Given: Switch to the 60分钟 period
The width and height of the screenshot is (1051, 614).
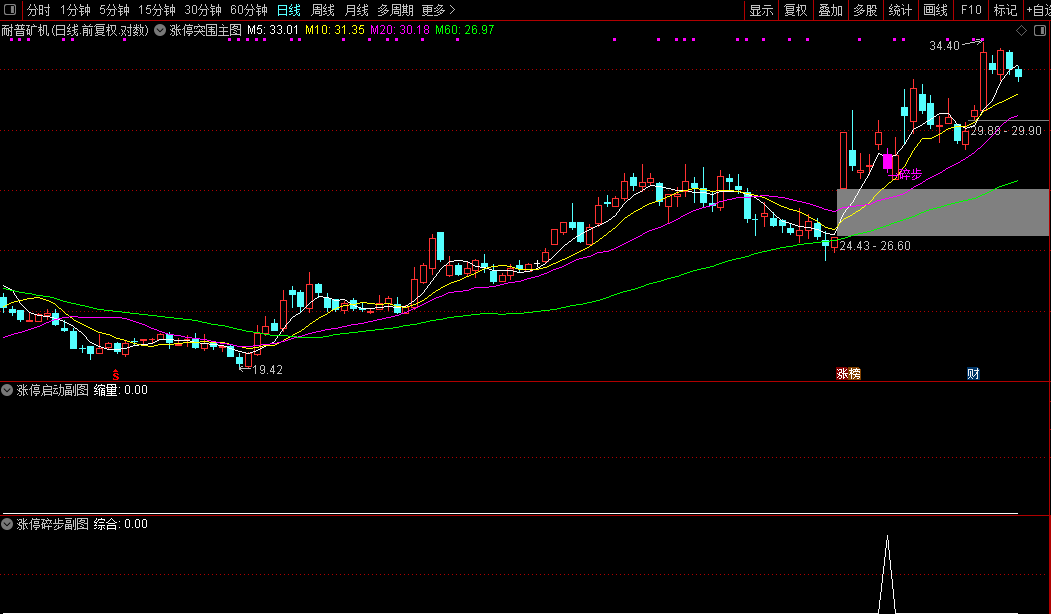Looking at the screenshot, I should point(249,10).
